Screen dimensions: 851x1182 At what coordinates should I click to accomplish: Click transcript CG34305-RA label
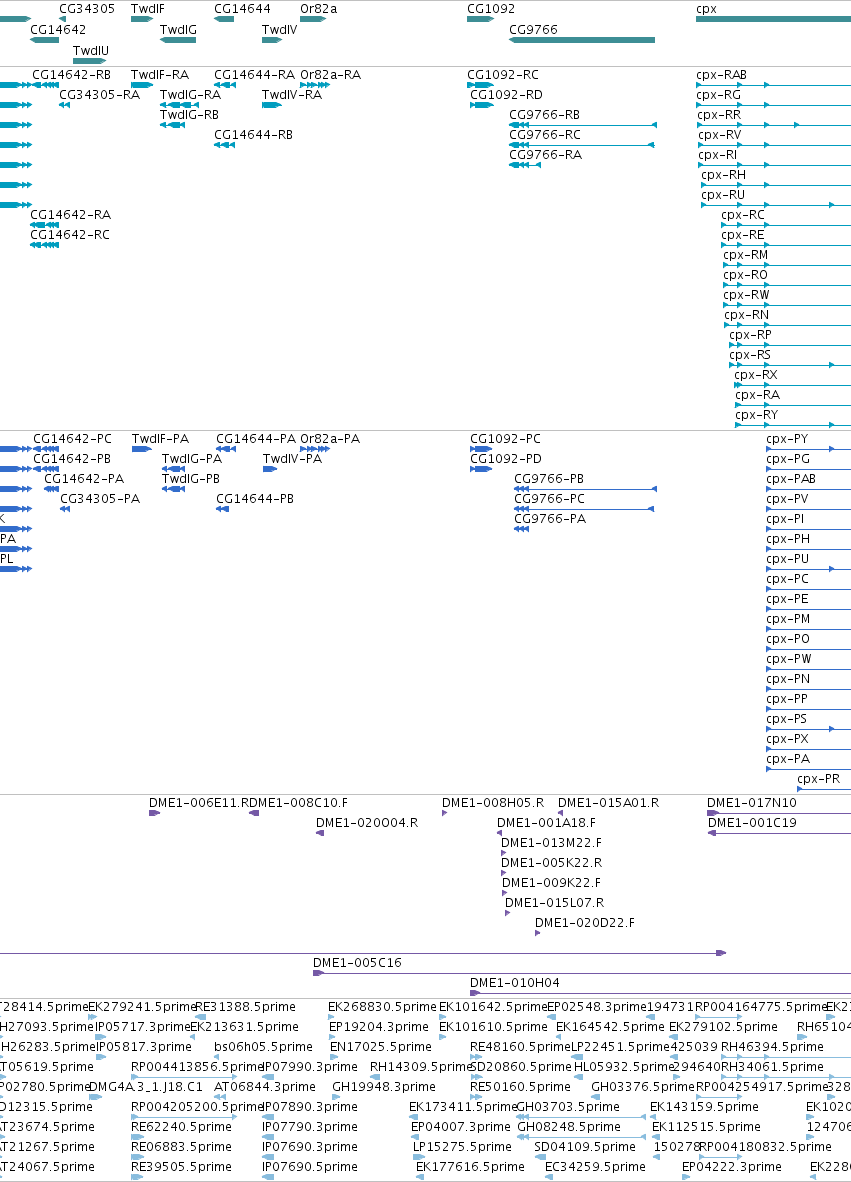point(99,95)
